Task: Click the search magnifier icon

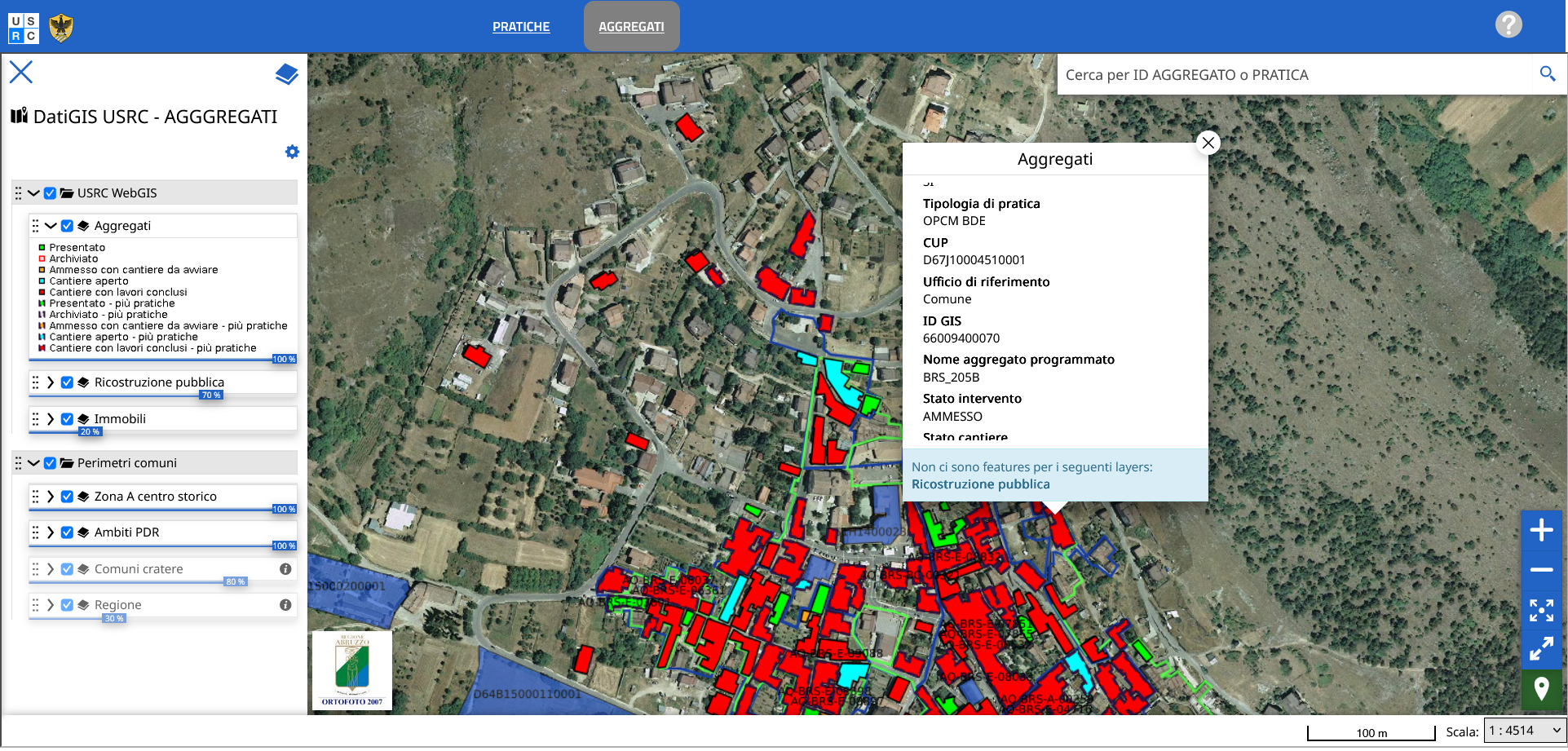Action: 1548,74
